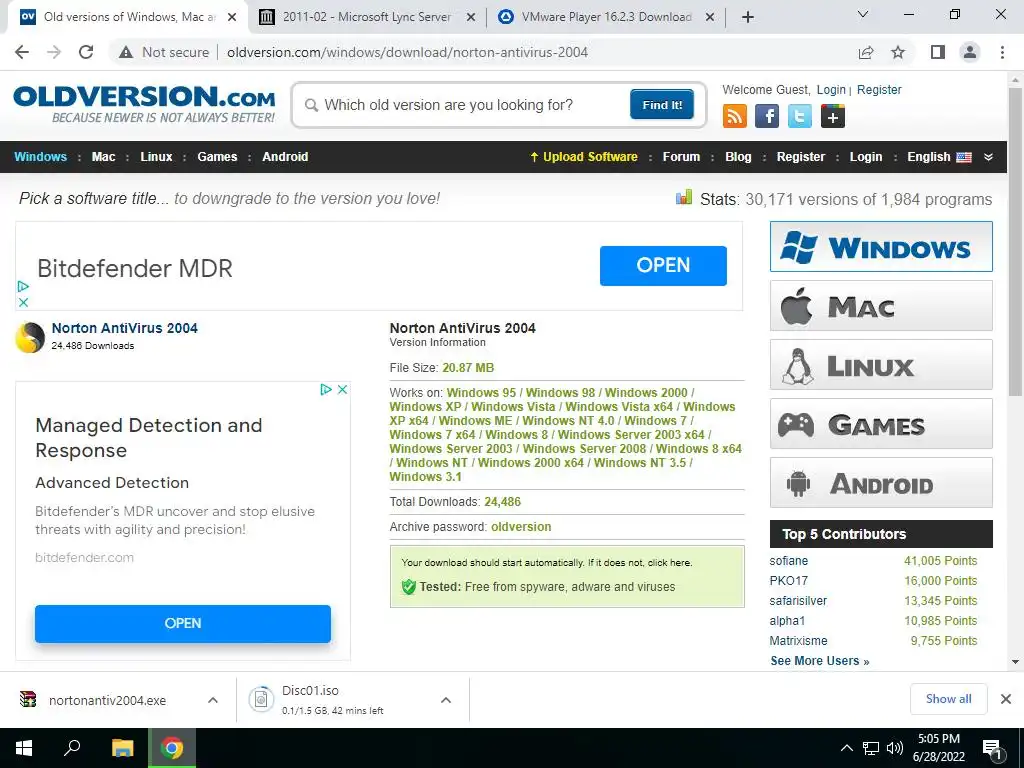The image size is (1024, 768).
Task: Close the Managed Detection ad
Action: (x=342, y=389)
